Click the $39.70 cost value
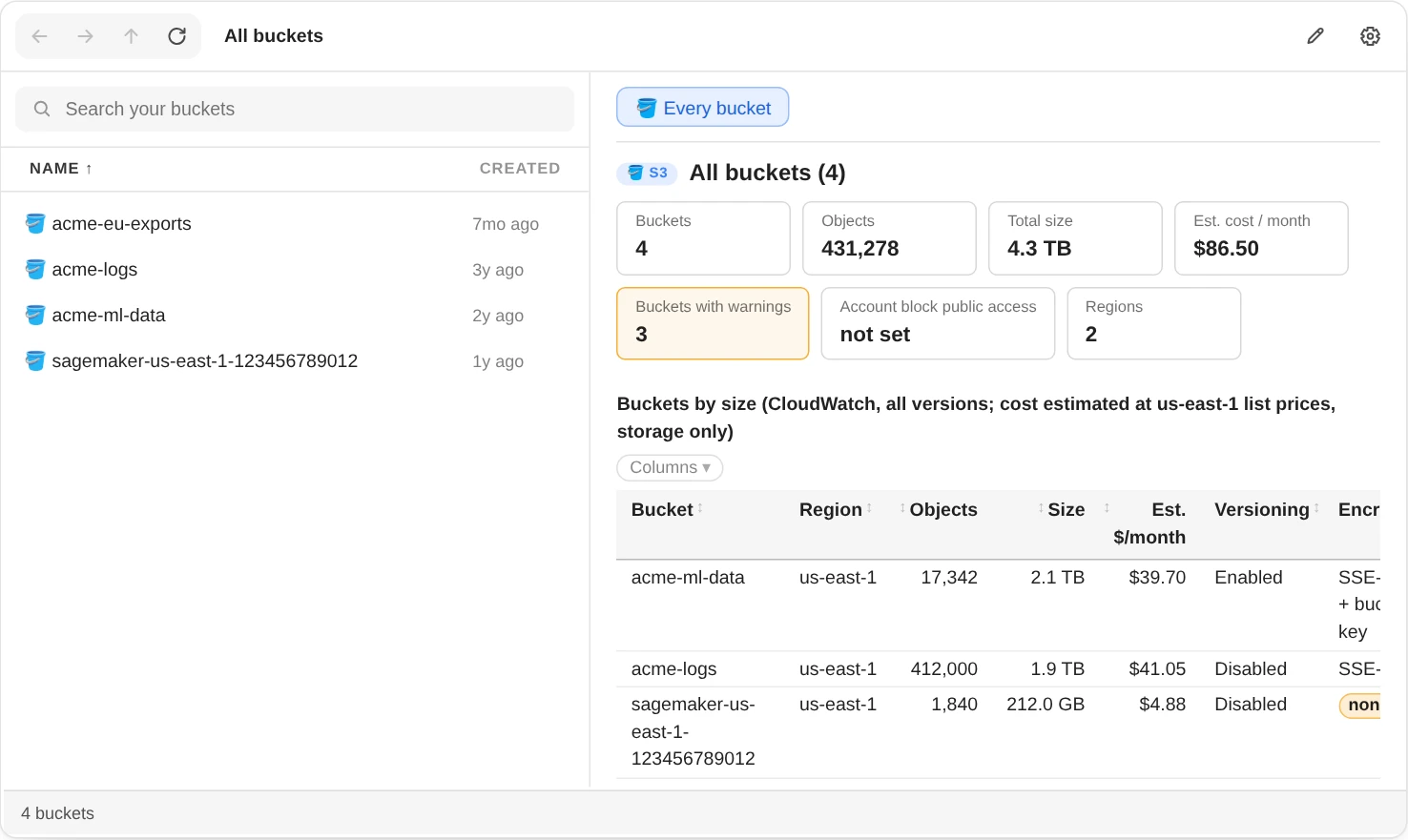The height and width of the screenshot is (840, 1408). pos(1157,578)
